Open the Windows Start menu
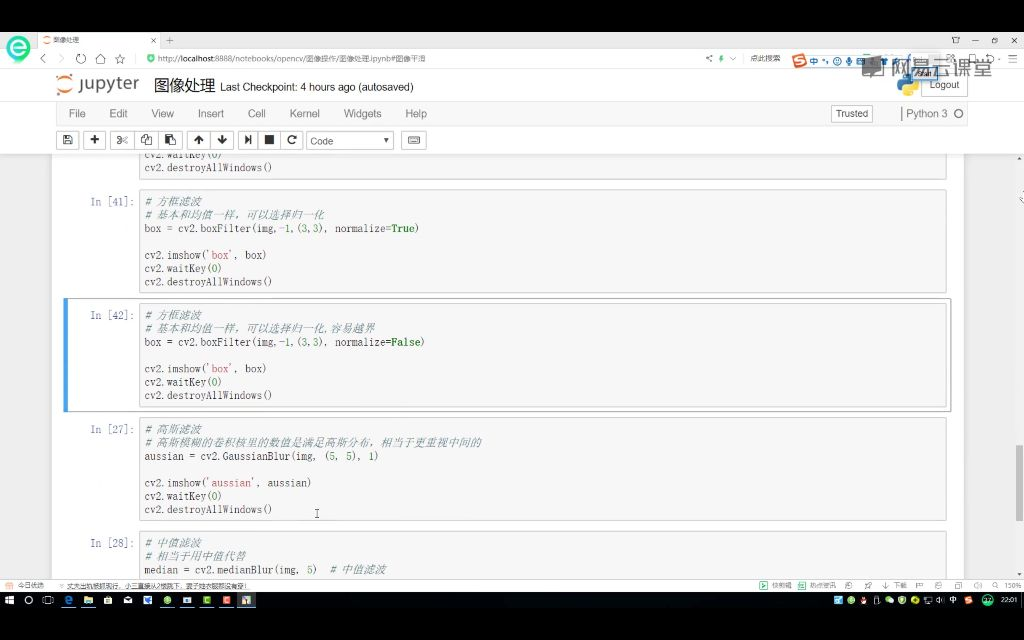The height and width of the screenshot is (640, 1024). tap(9, 600)
